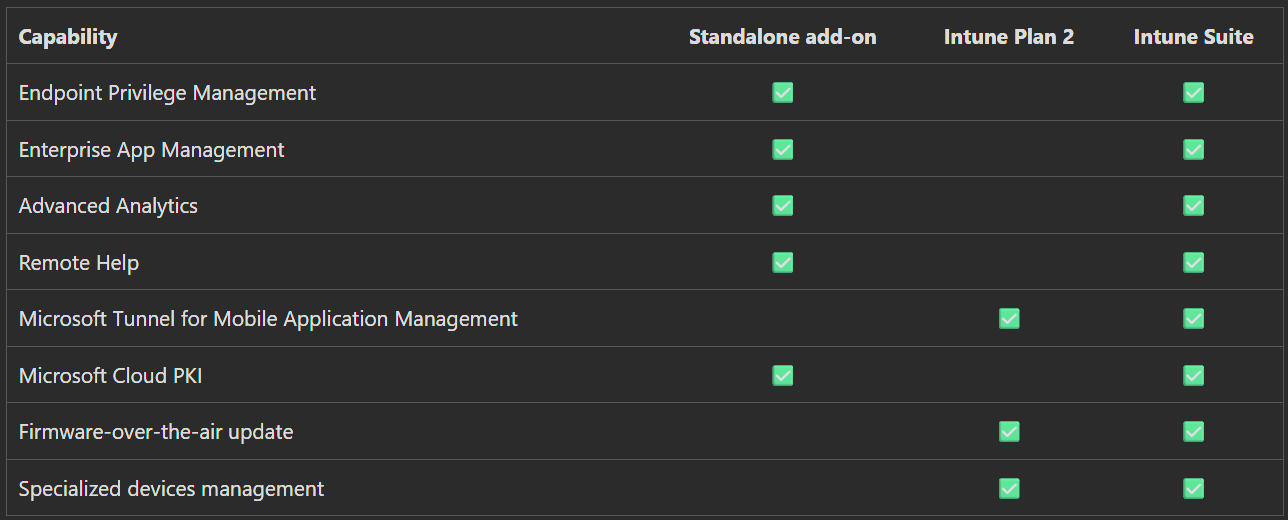Click Advanced Analytics Standalone add-on checkmark
The height and width of the screenshot is (520, 1288).
[783, 205]
